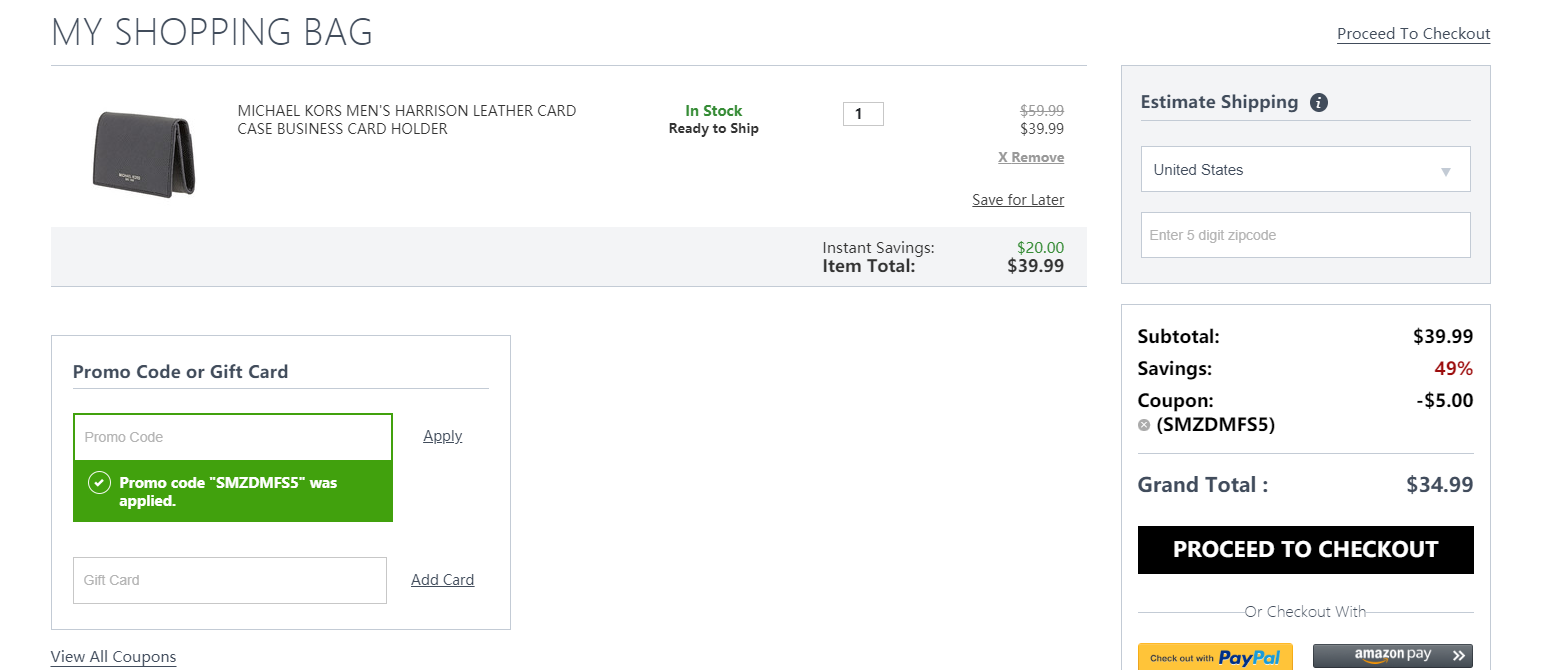Click the Estimate Shipping info icon
This screenshot has width=1561, height=670.
pyautogui.click(x=1319, y=102)
